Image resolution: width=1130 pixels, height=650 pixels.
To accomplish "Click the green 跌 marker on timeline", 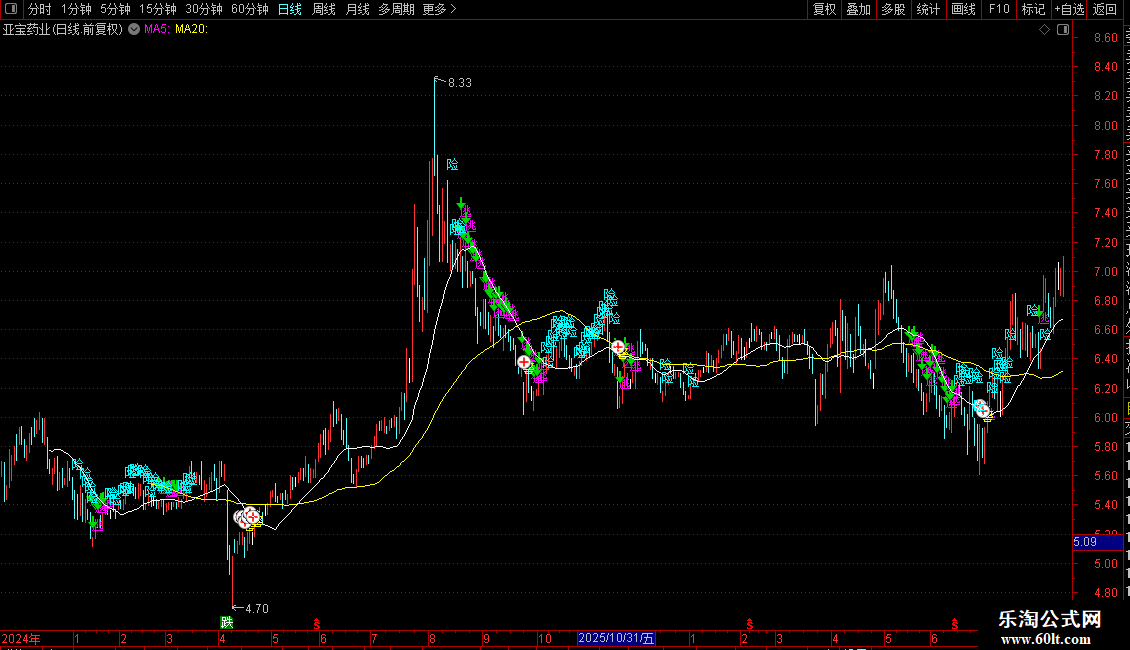I will 227,623.
